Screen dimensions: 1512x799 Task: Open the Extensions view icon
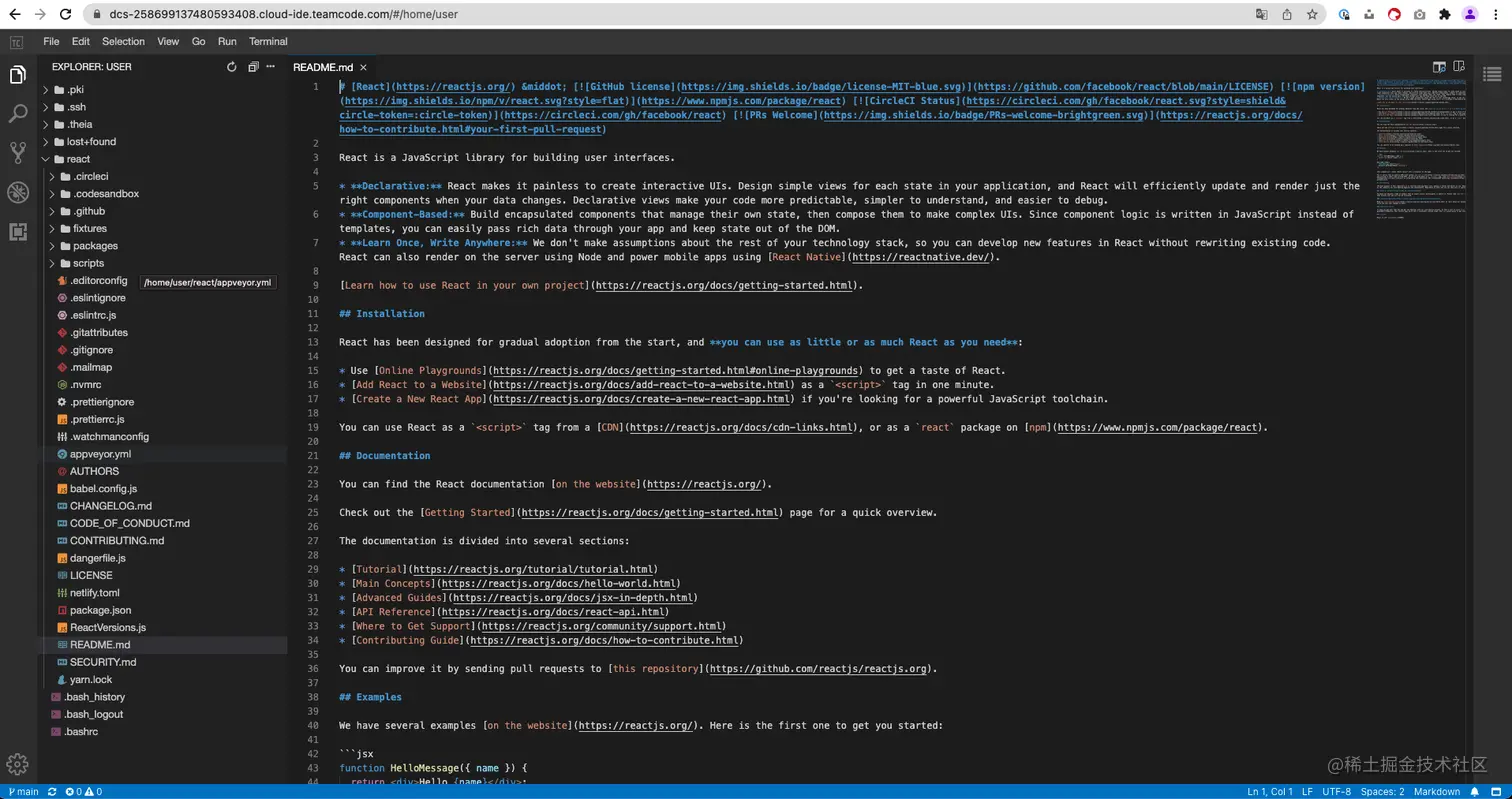pos(17,231)
